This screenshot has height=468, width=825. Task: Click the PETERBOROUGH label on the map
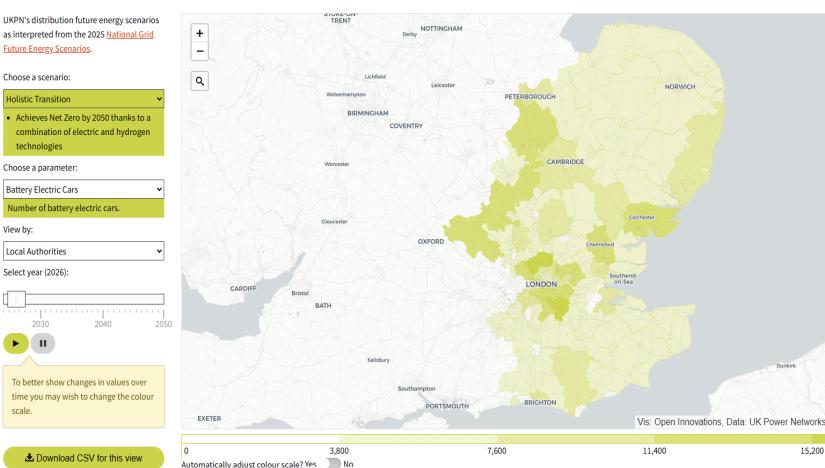click(x=530, y=97)
